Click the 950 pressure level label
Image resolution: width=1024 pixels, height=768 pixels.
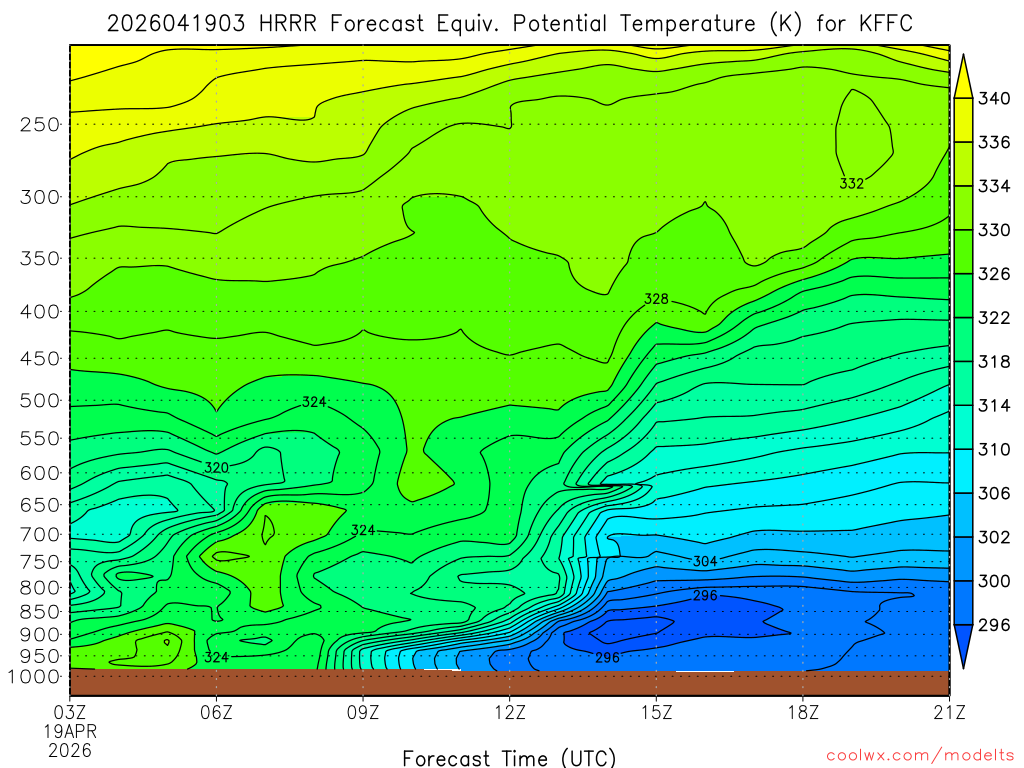click(40, 656)
